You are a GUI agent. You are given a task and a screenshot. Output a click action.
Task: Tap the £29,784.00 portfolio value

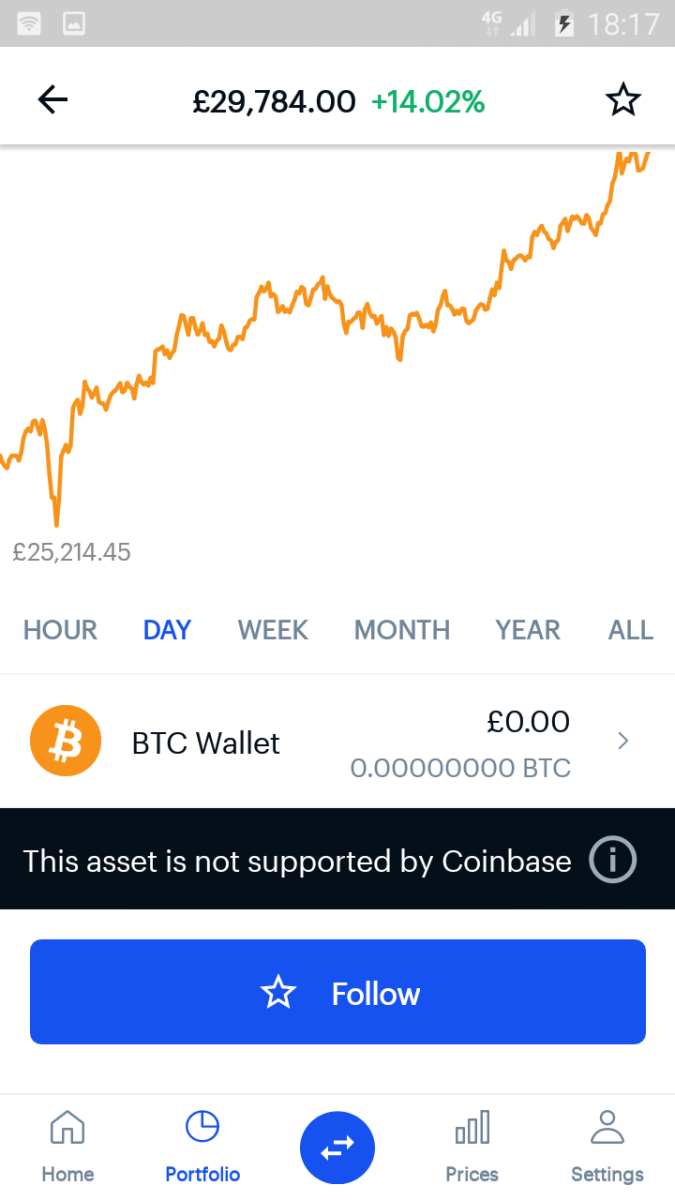click(273, 99)
